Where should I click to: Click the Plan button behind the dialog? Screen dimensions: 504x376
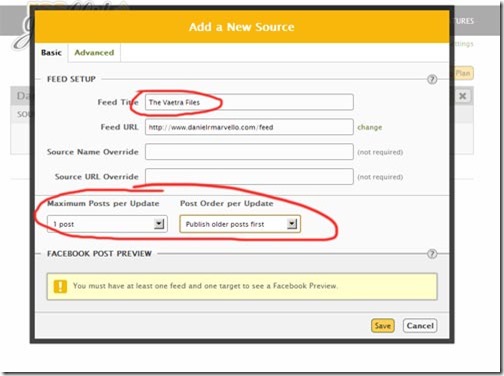point(463,73)
